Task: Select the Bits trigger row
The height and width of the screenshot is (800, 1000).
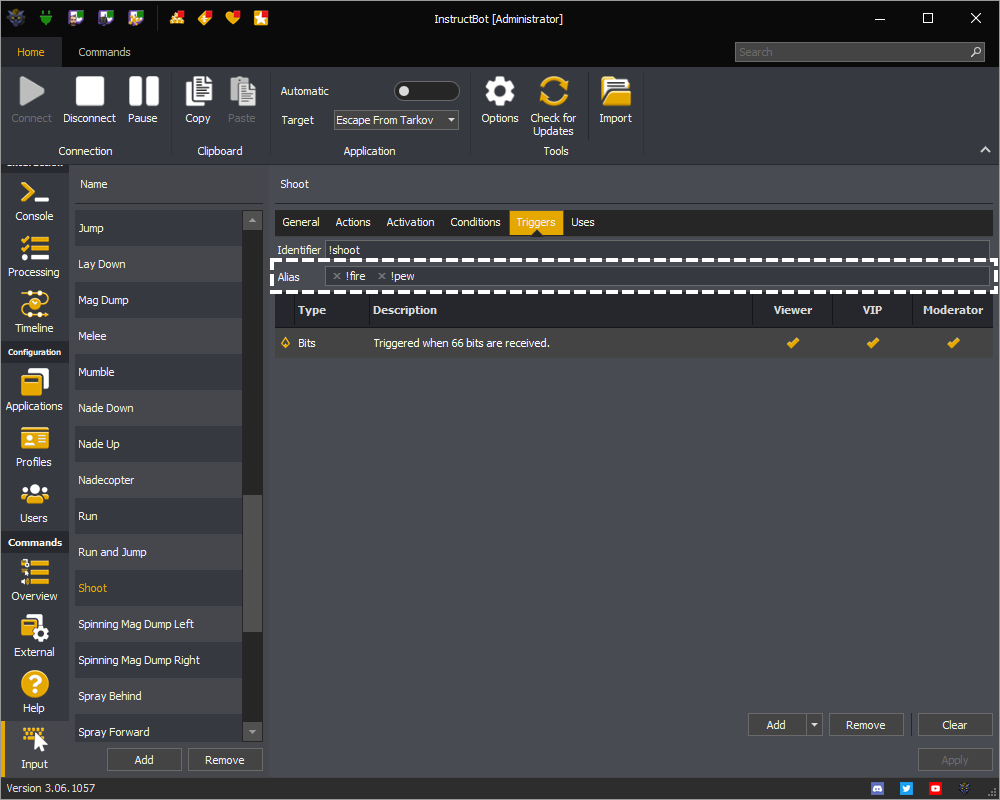Action: click(x=633, y=343)
